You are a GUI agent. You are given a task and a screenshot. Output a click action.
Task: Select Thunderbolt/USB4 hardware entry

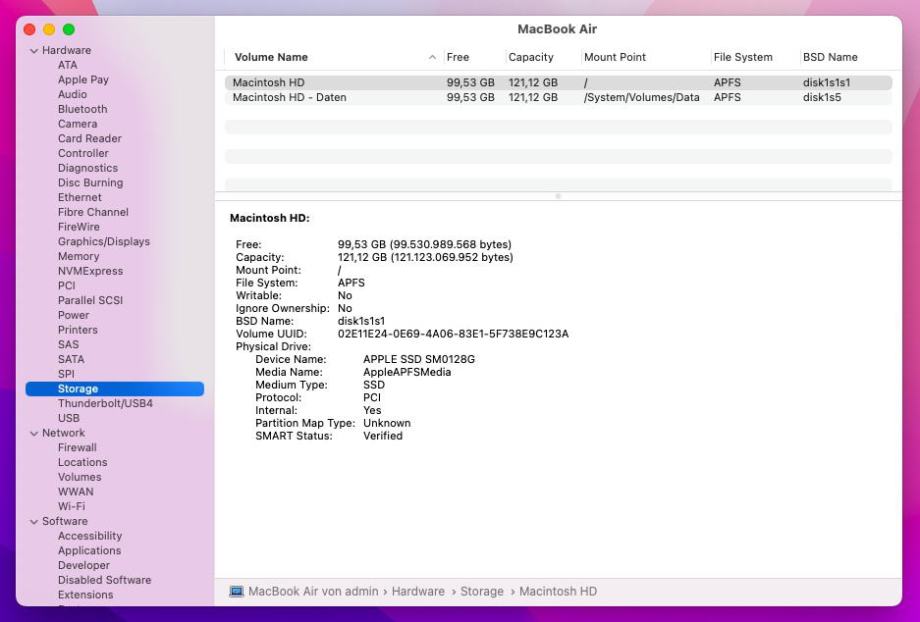click(105, 403)
